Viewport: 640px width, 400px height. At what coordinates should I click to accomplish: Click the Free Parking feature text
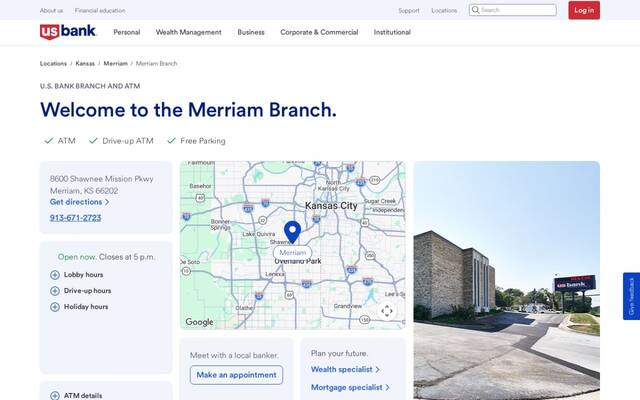203,141
